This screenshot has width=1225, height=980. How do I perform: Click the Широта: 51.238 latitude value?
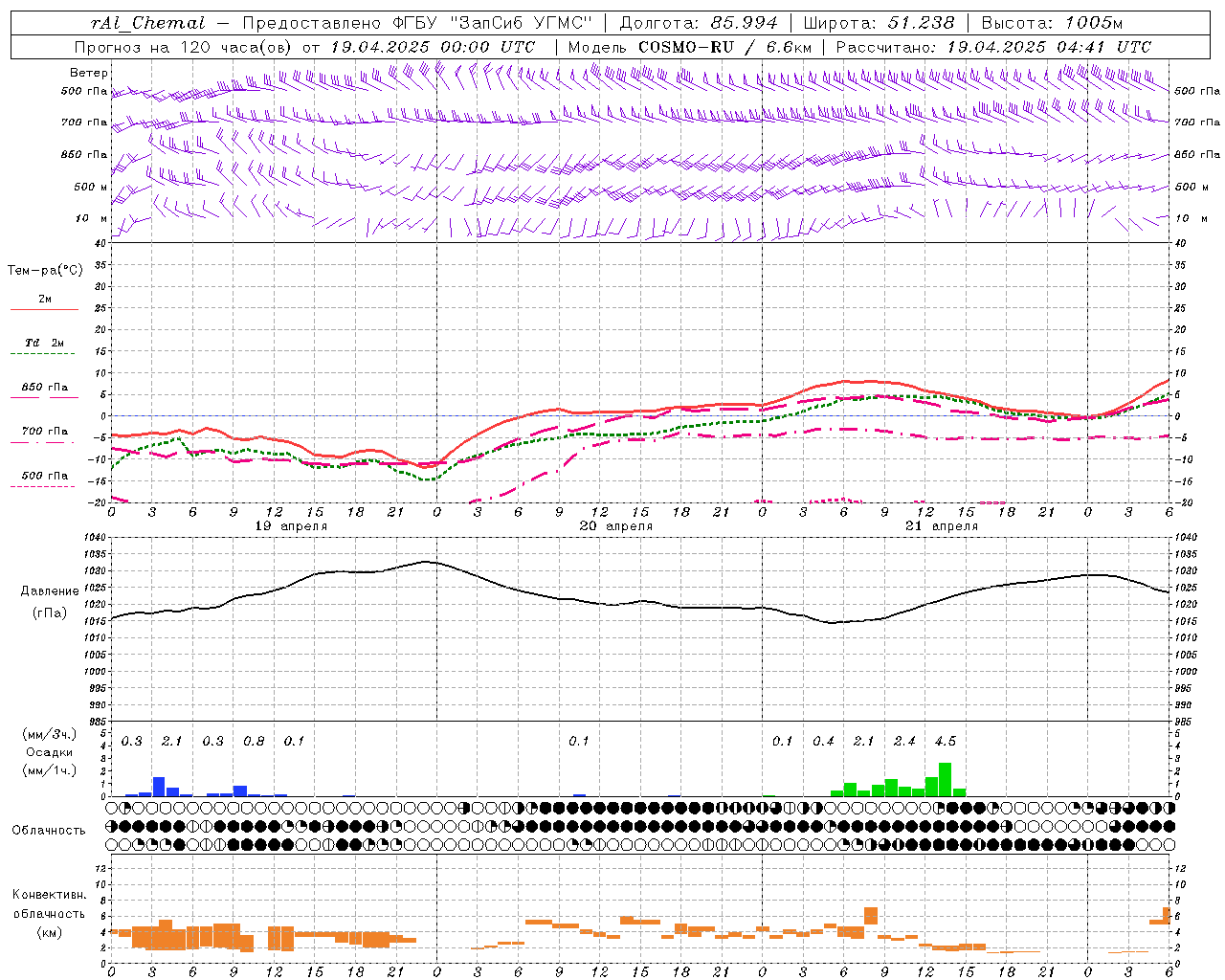879,23
